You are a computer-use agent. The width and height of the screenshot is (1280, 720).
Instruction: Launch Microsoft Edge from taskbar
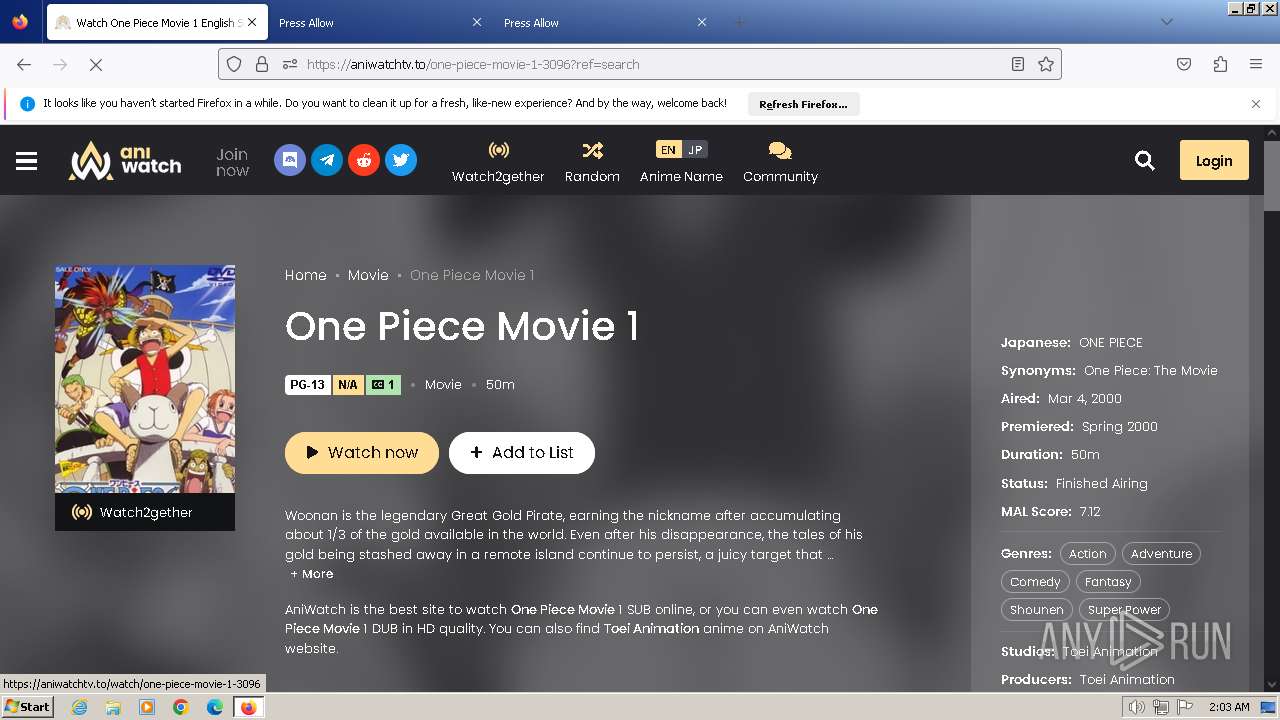click(214, 707)
